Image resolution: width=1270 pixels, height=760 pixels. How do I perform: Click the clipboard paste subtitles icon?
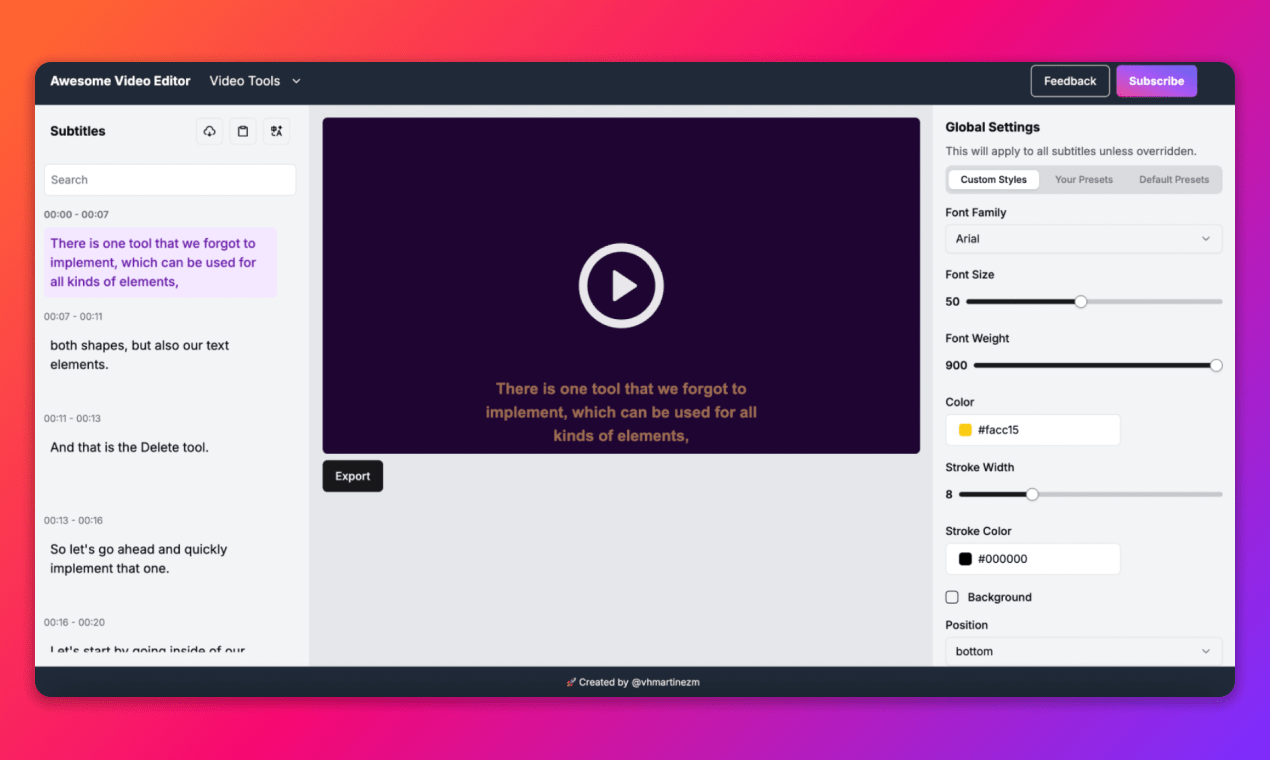pos(243,131)
